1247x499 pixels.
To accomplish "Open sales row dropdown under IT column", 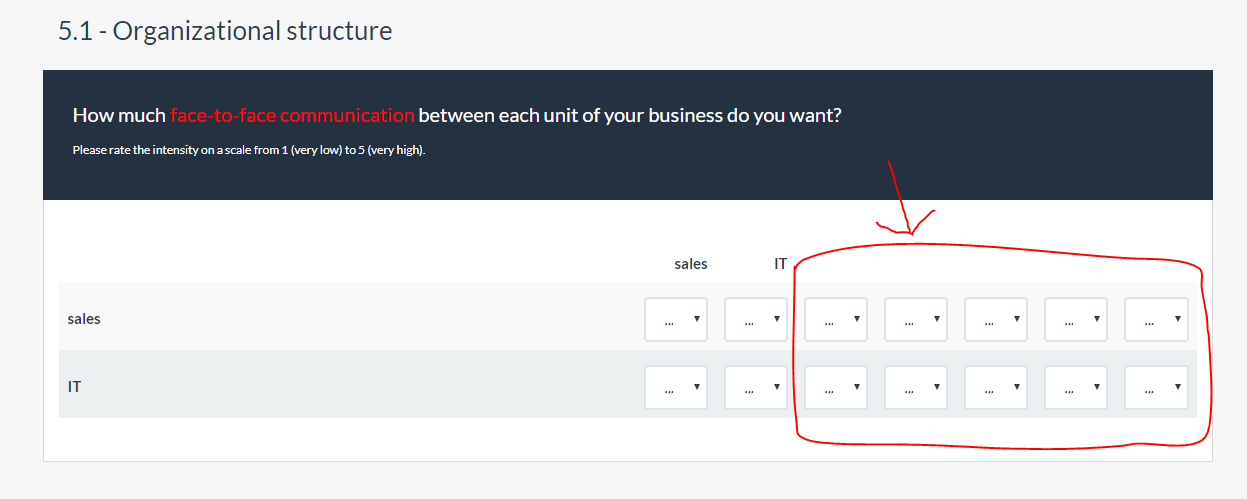I will coord(756,320).
